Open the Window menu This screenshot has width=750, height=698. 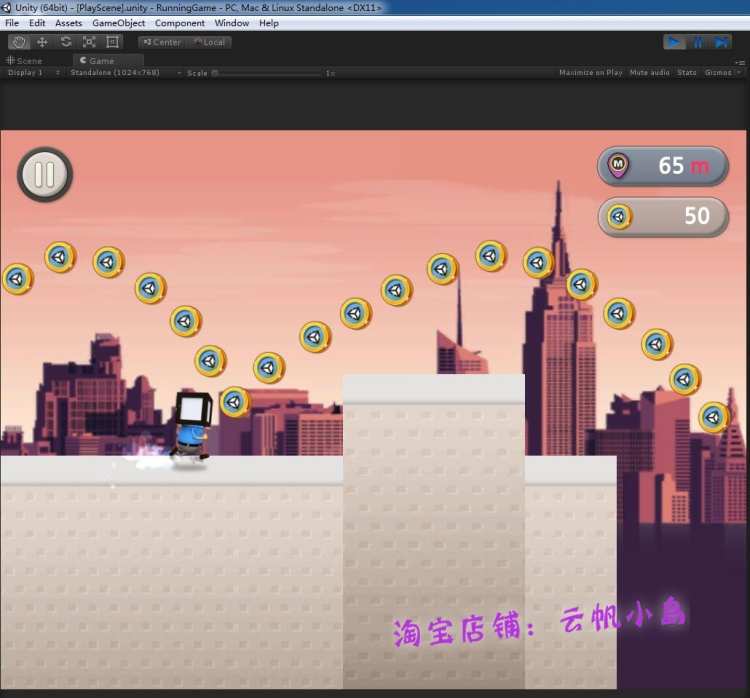(232, 23)
